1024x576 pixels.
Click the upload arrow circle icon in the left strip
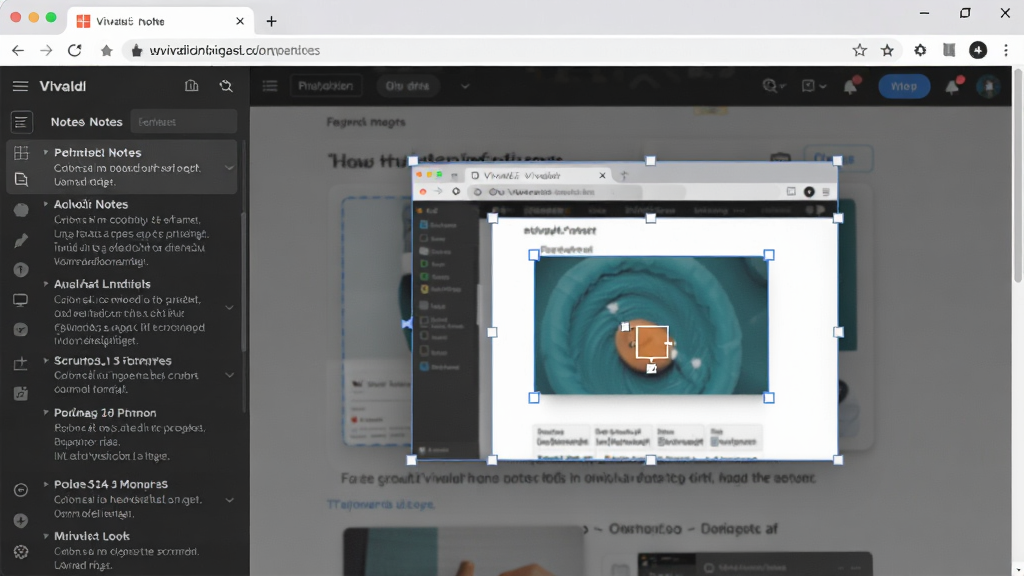tap(21, 270)
